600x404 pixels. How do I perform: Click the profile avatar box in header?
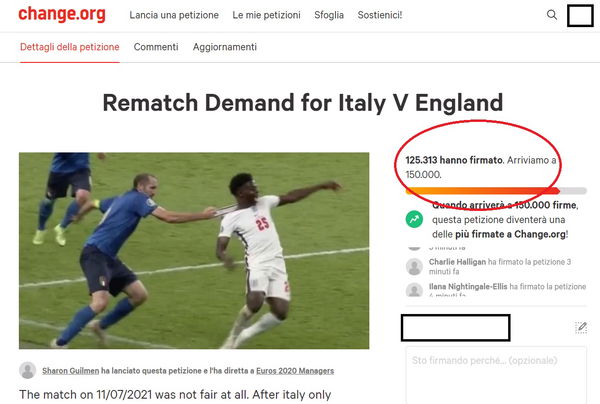pyautogui.click(x=580, y=15)
